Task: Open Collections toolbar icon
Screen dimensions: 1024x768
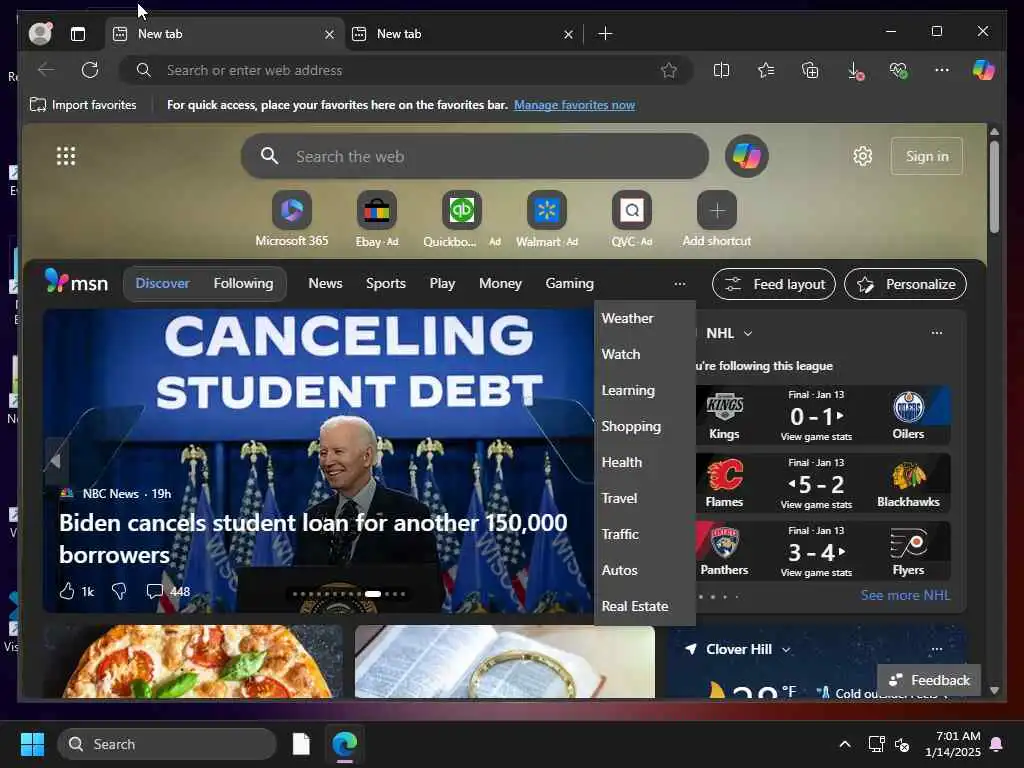Action: (810, 71)
